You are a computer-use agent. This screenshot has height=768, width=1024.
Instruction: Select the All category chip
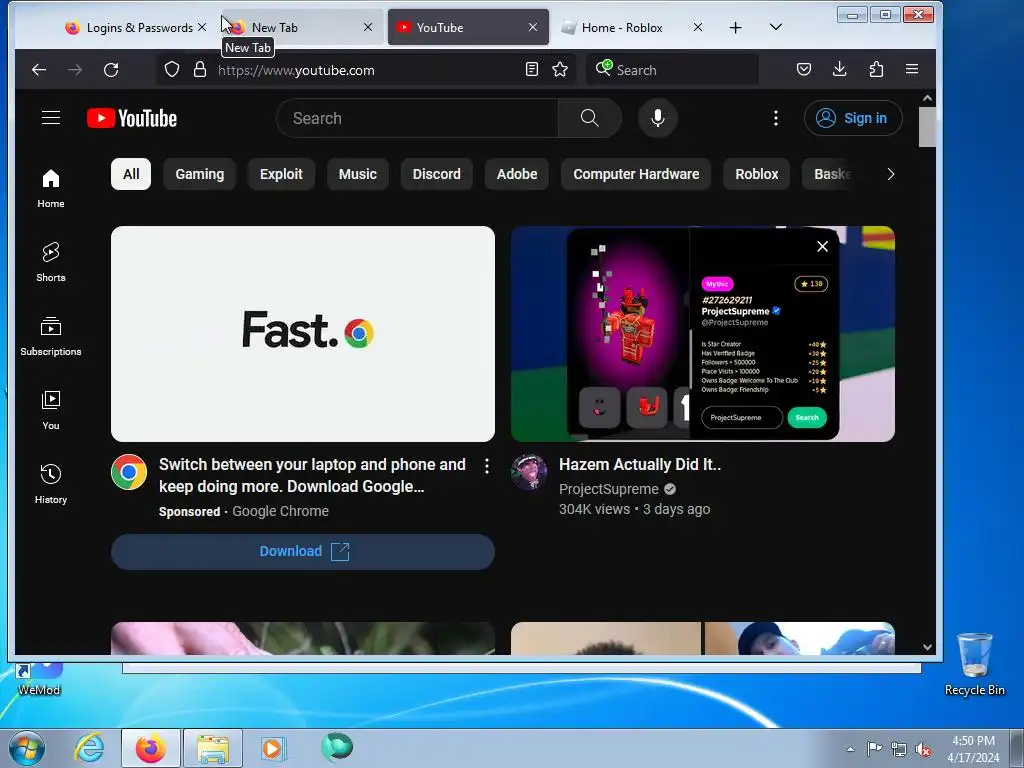click(131, 174)
